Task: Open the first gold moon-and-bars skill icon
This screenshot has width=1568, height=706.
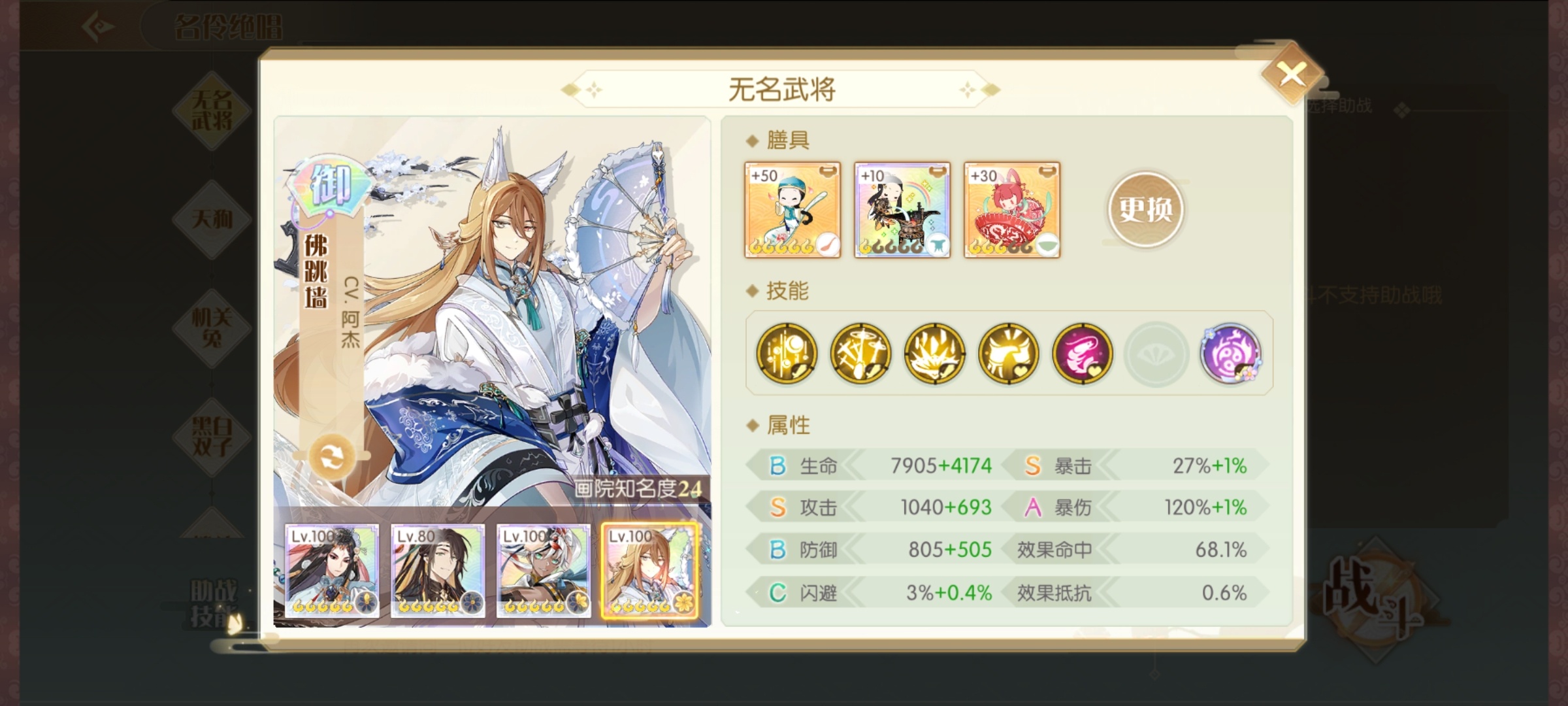Action: point(787,353)
